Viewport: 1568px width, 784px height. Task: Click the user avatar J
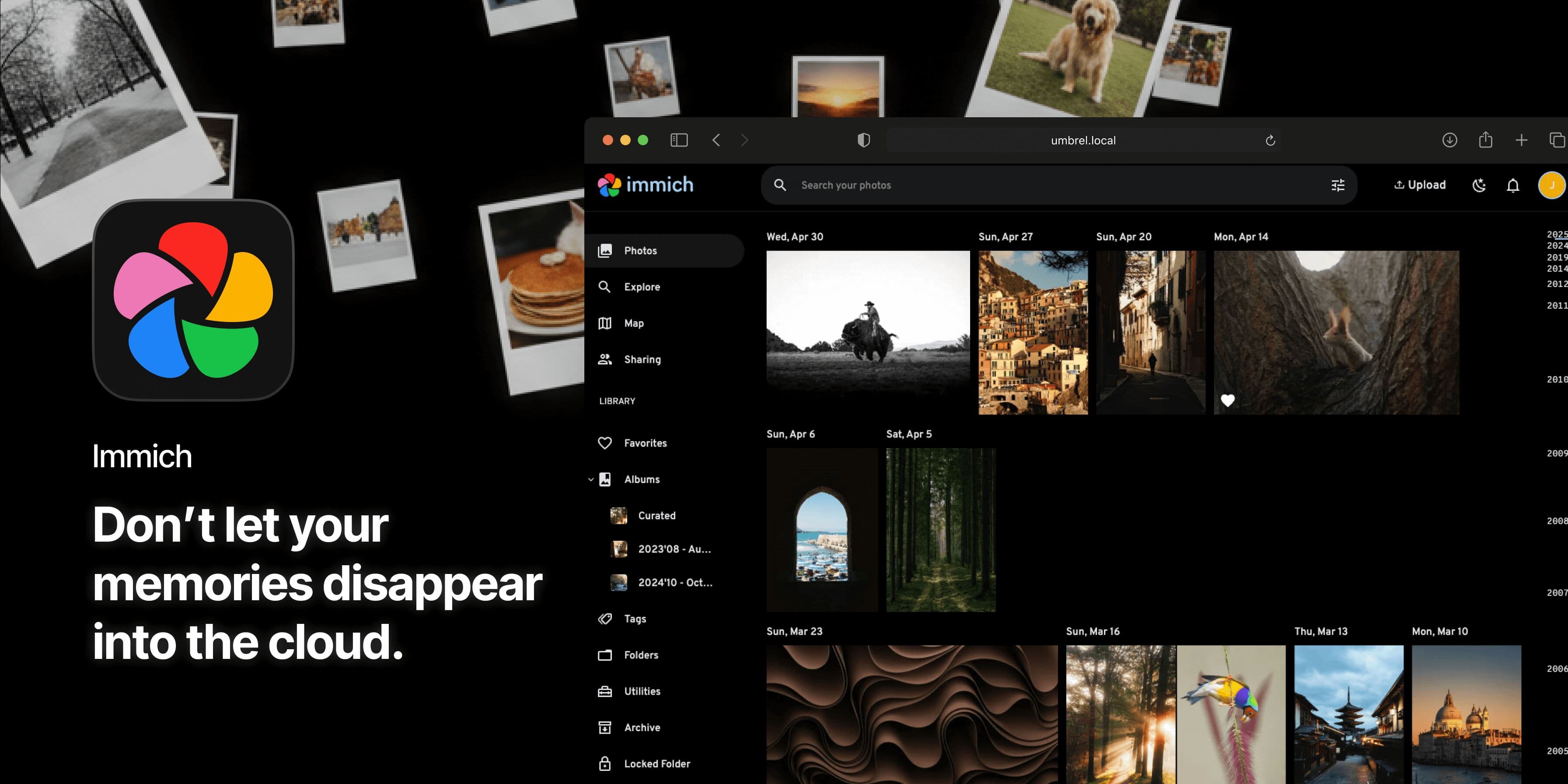tap(1551, 185)
